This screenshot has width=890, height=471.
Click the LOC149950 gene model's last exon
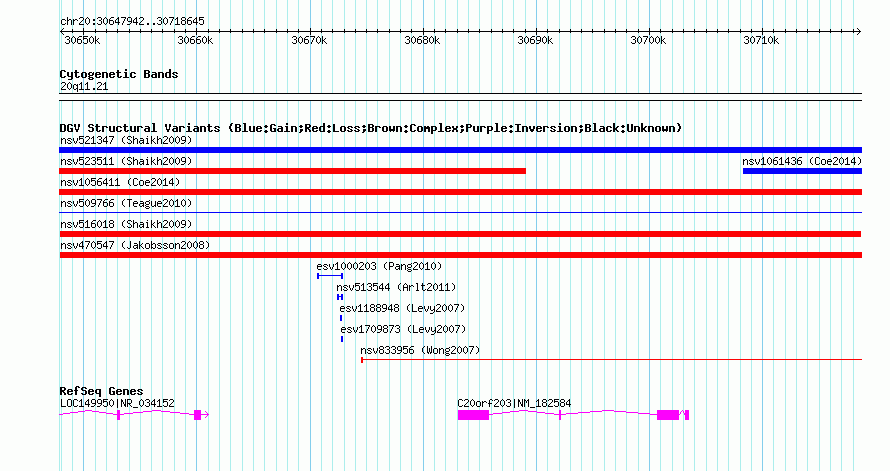[198, 415]
